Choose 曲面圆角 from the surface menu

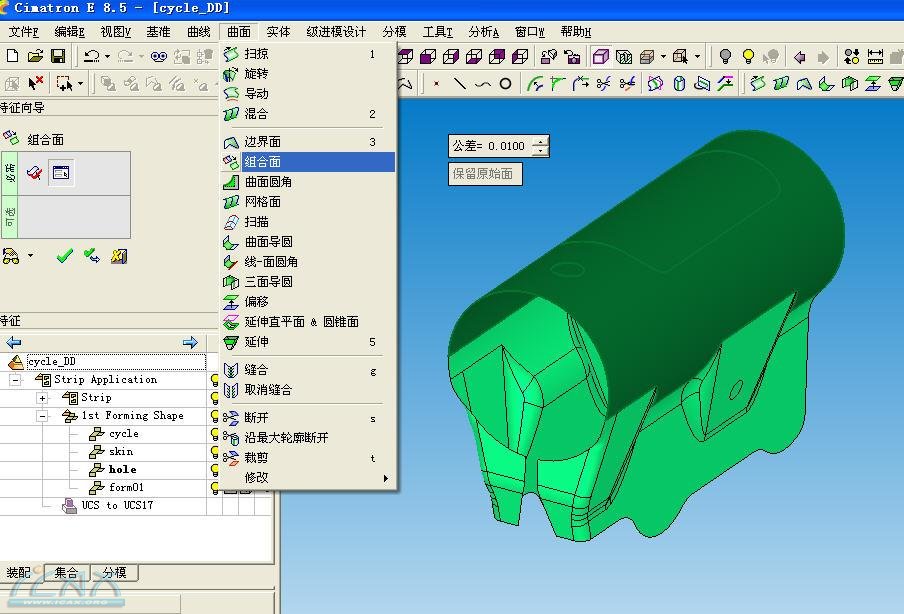(268, 182)
